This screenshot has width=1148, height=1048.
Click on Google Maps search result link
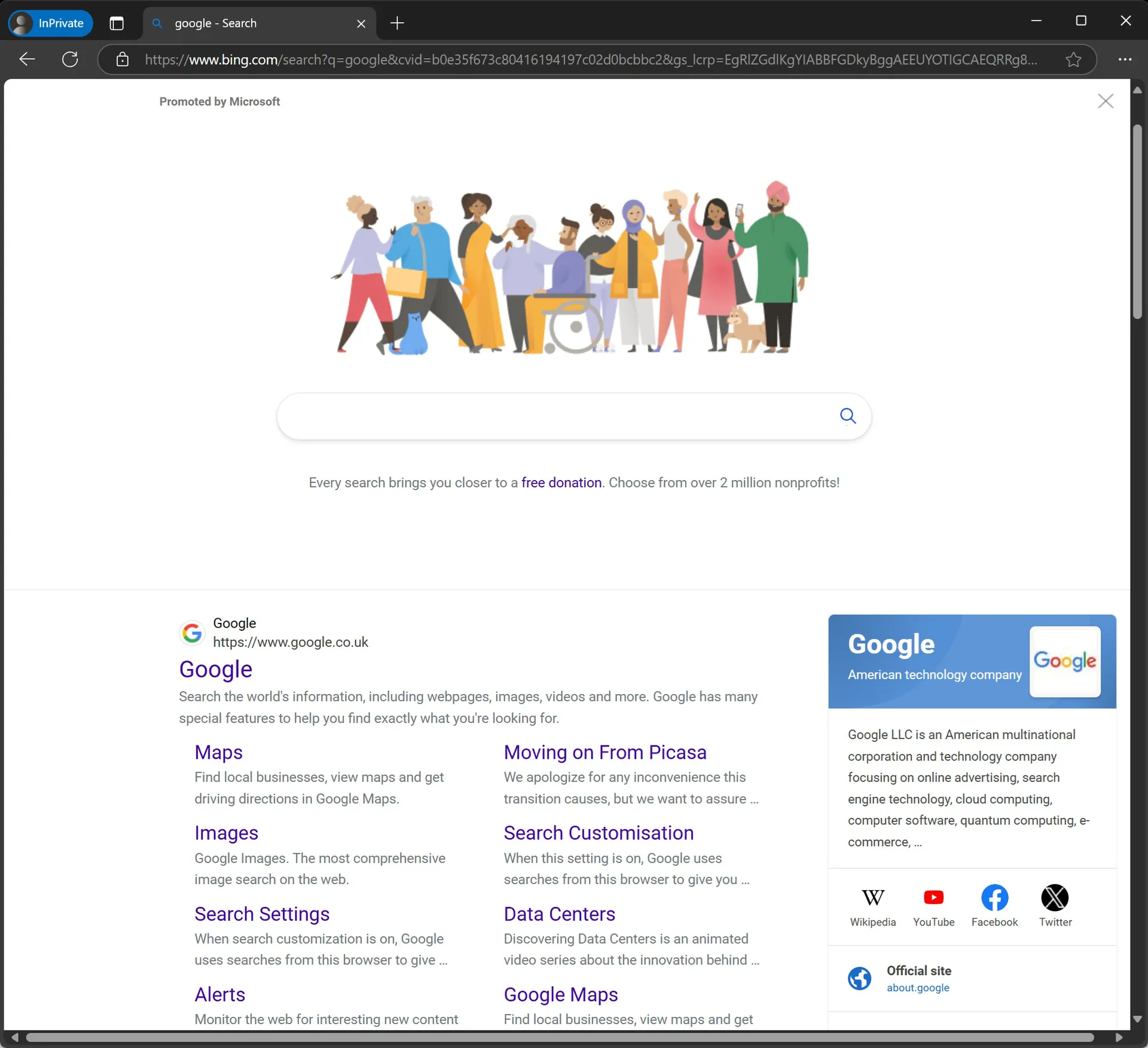560,994
